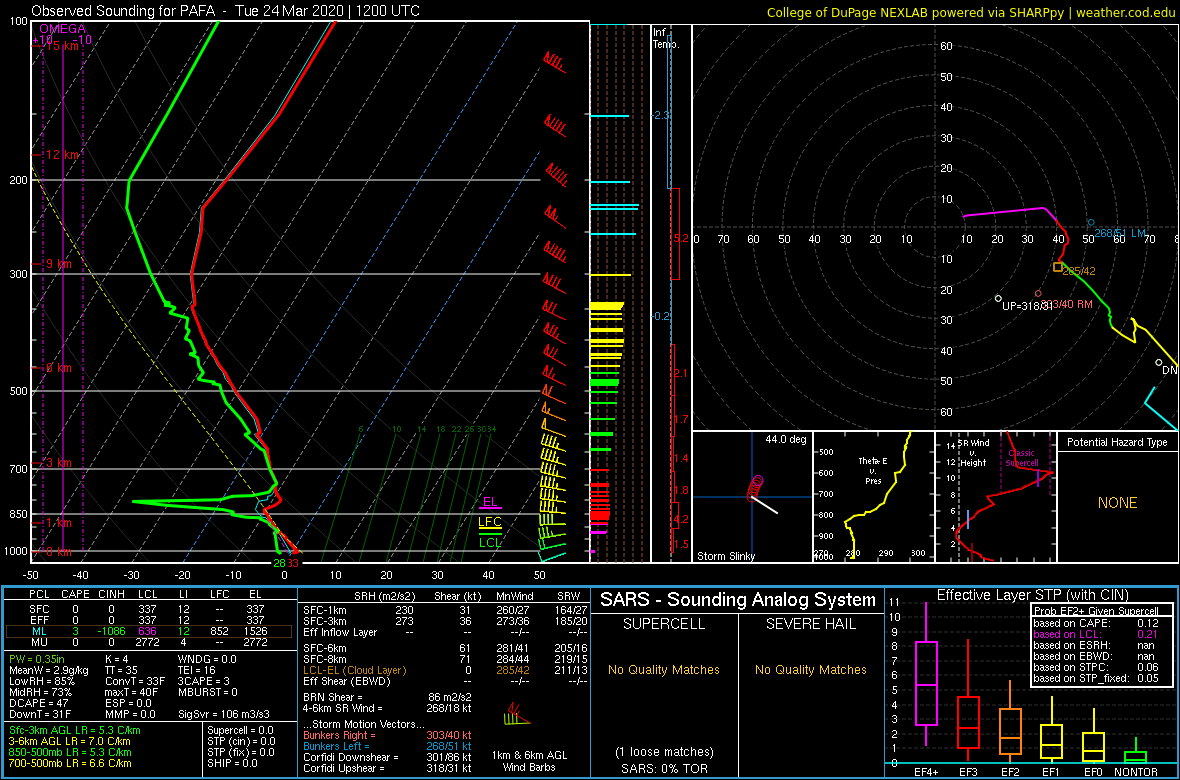Viewport: 1180px width, 780px height.
Task: Click the 'SARS - Sounding Analog System' heading
Action: click(x=738, y=601)
